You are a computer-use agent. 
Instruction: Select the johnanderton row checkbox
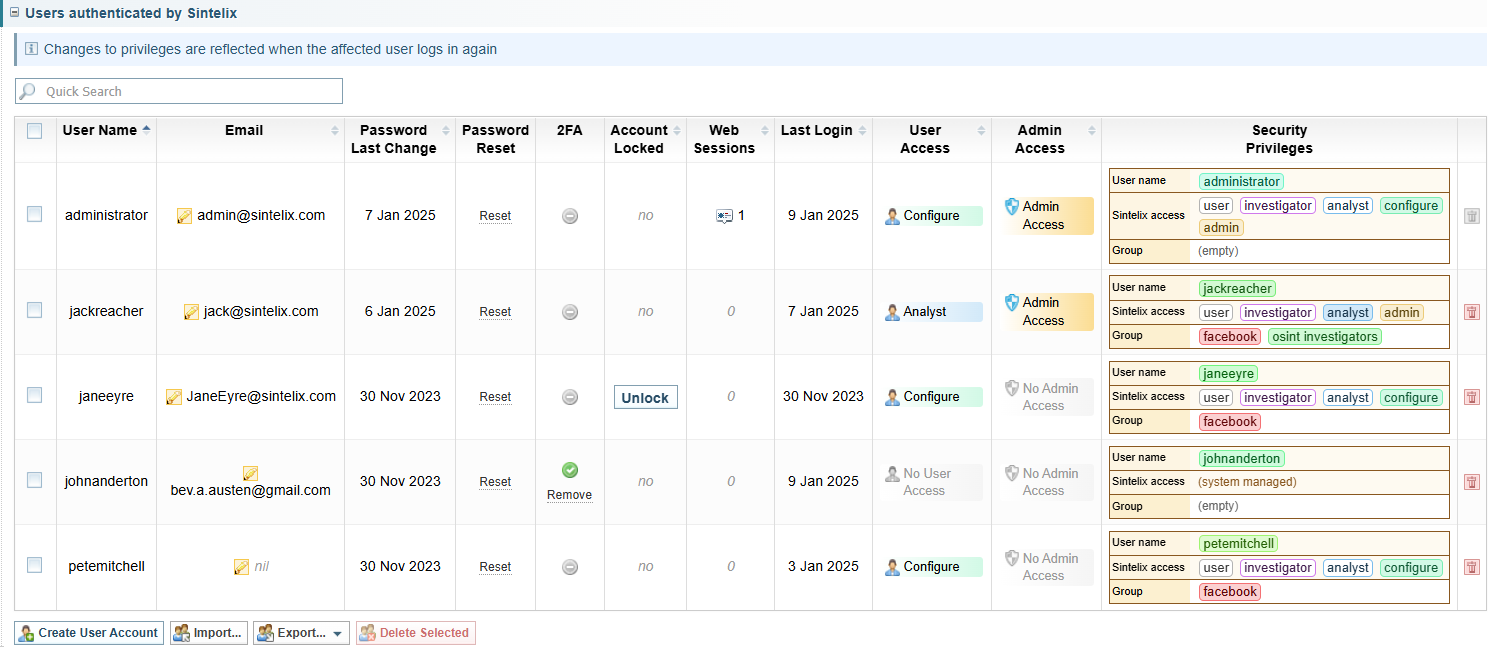pos(35,480)
